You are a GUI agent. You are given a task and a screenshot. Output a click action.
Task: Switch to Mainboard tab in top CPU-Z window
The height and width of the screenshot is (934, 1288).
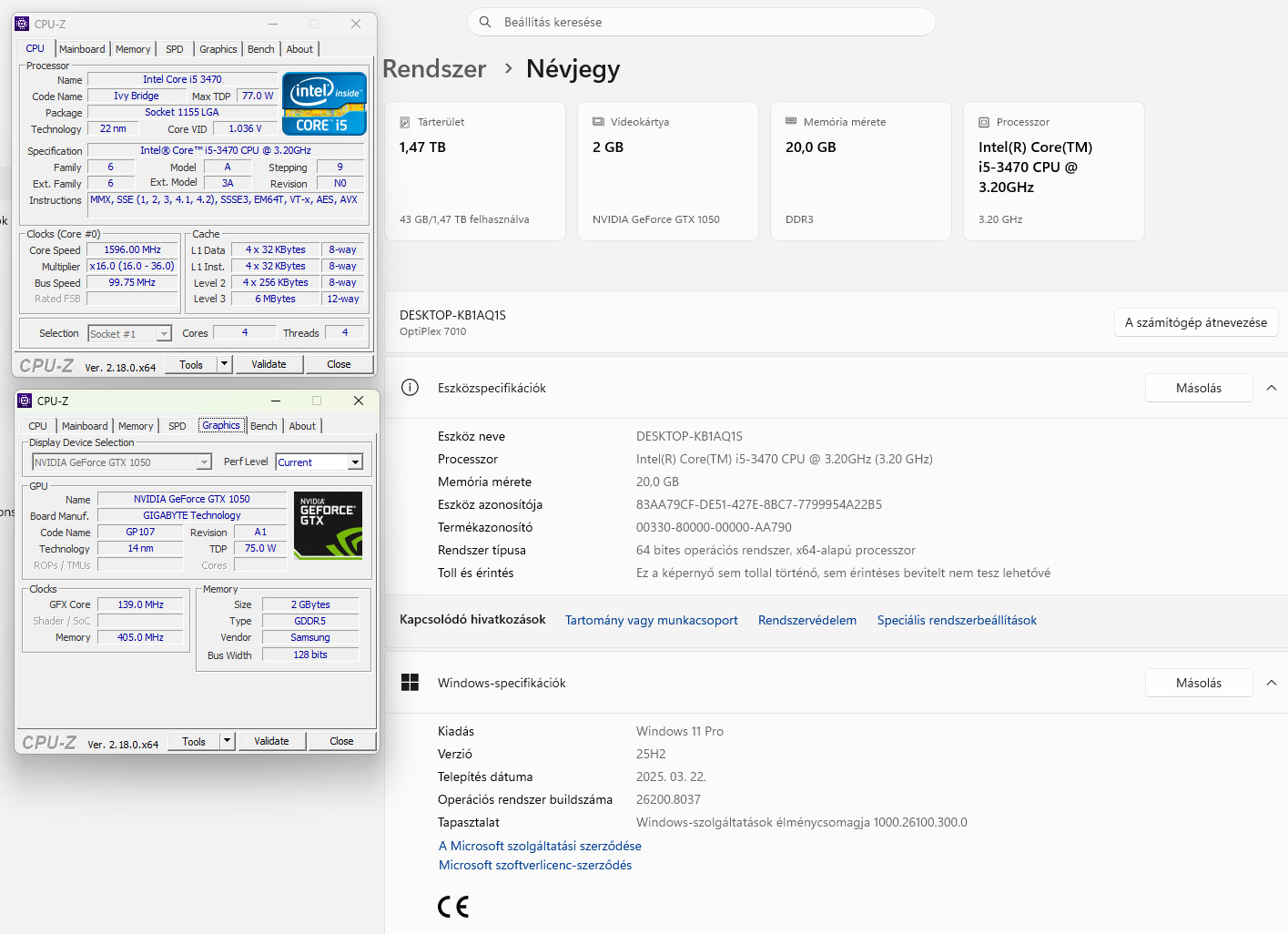(82, 49)
